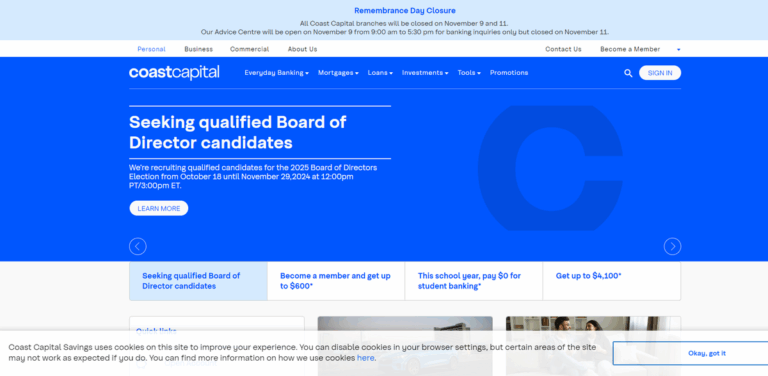Open the couple on sofa image card

pyautogui.click(x=593, y=346)
